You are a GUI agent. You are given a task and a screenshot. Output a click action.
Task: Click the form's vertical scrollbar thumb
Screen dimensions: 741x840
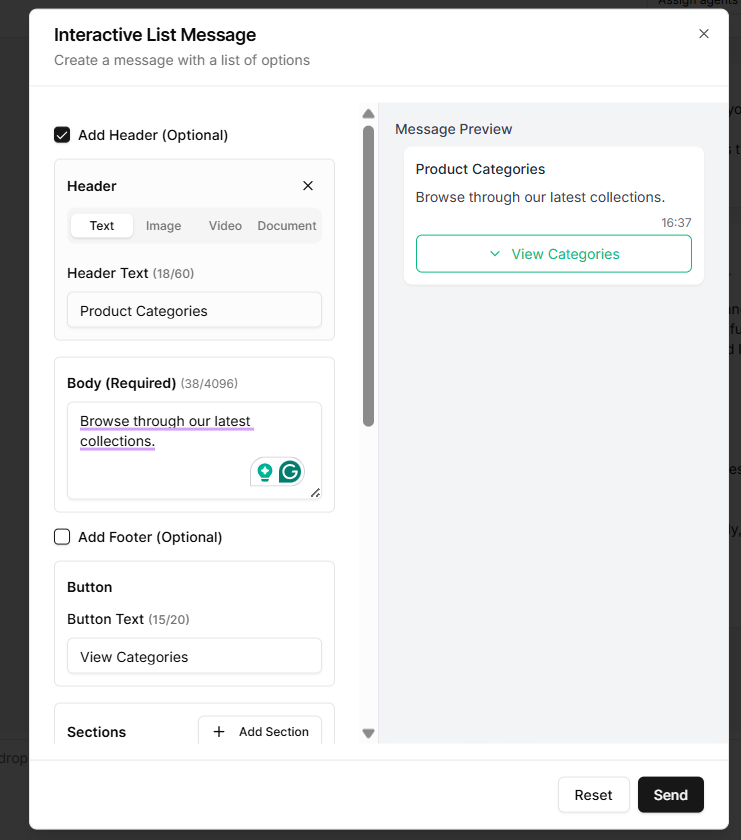pos(368,275)
